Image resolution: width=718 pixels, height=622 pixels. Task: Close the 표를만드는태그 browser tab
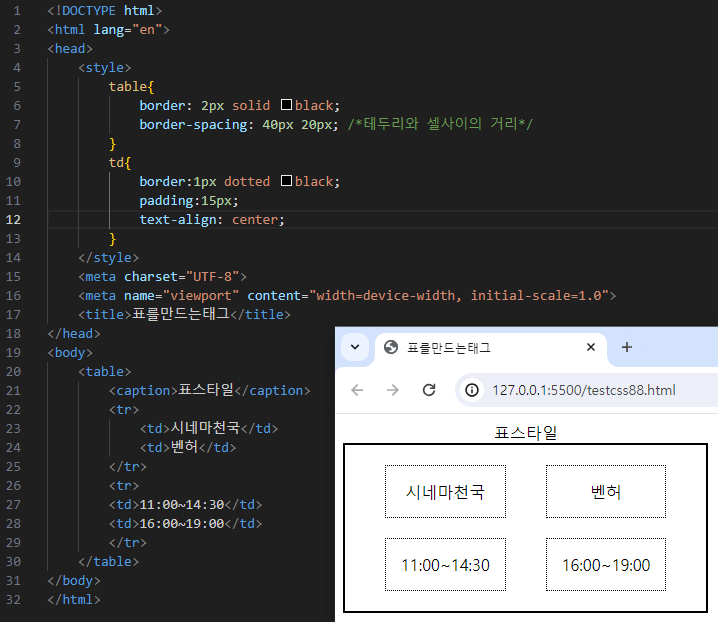click(591, 347)
